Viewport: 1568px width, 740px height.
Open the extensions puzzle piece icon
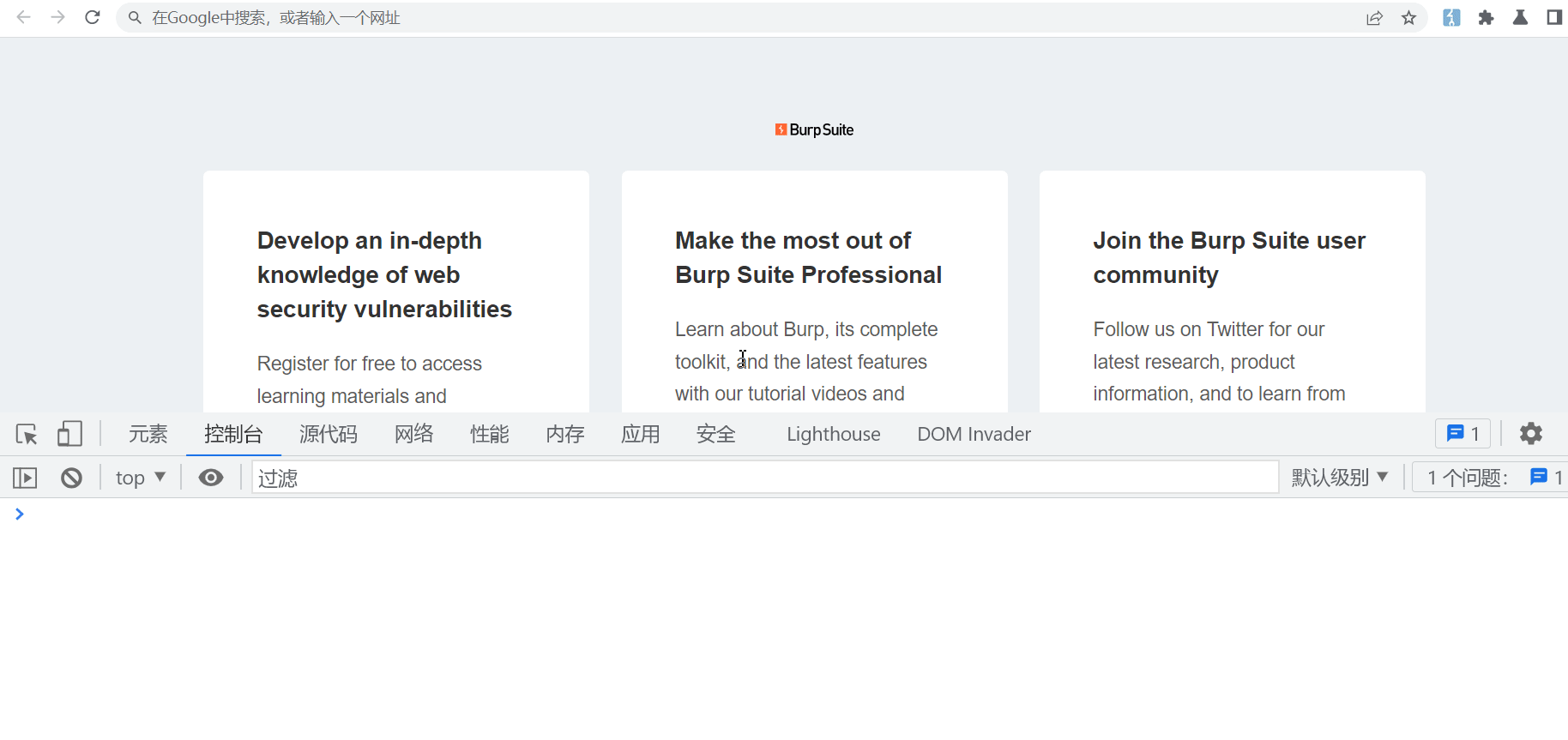click(1486, 18)
